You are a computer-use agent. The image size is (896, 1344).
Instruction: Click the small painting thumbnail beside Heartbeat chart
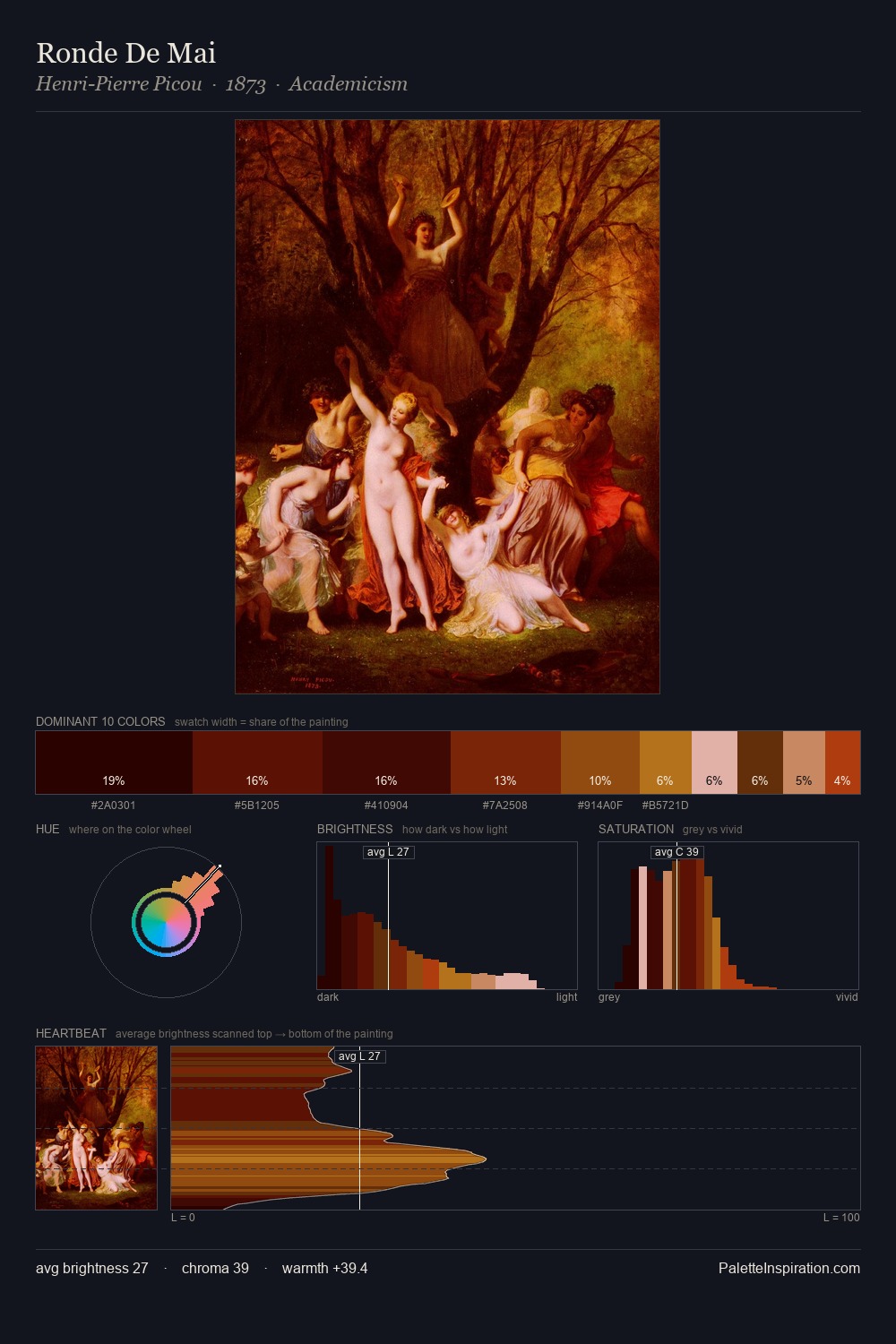click(x=96, y=1128)
